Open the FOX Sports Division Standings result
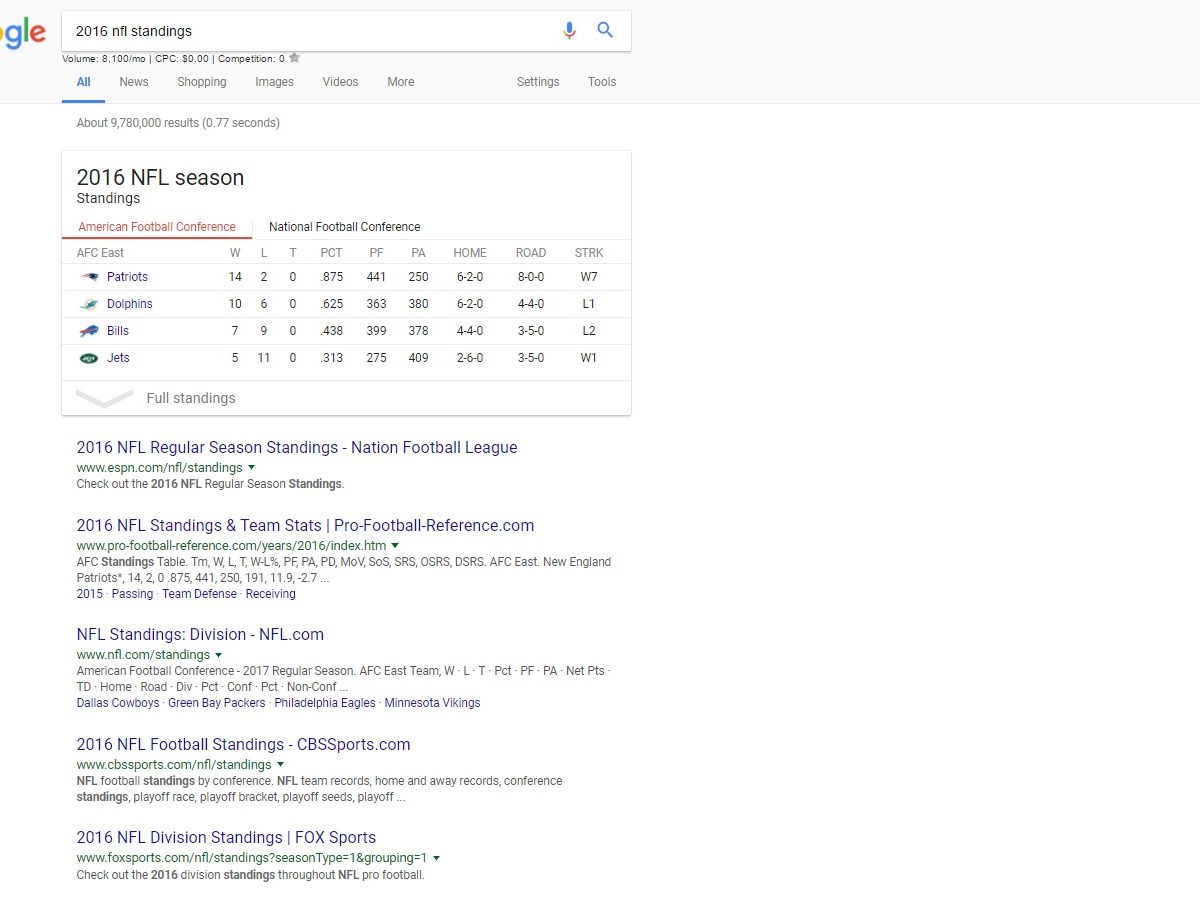The image size is (1200, 909). point(226,838)
